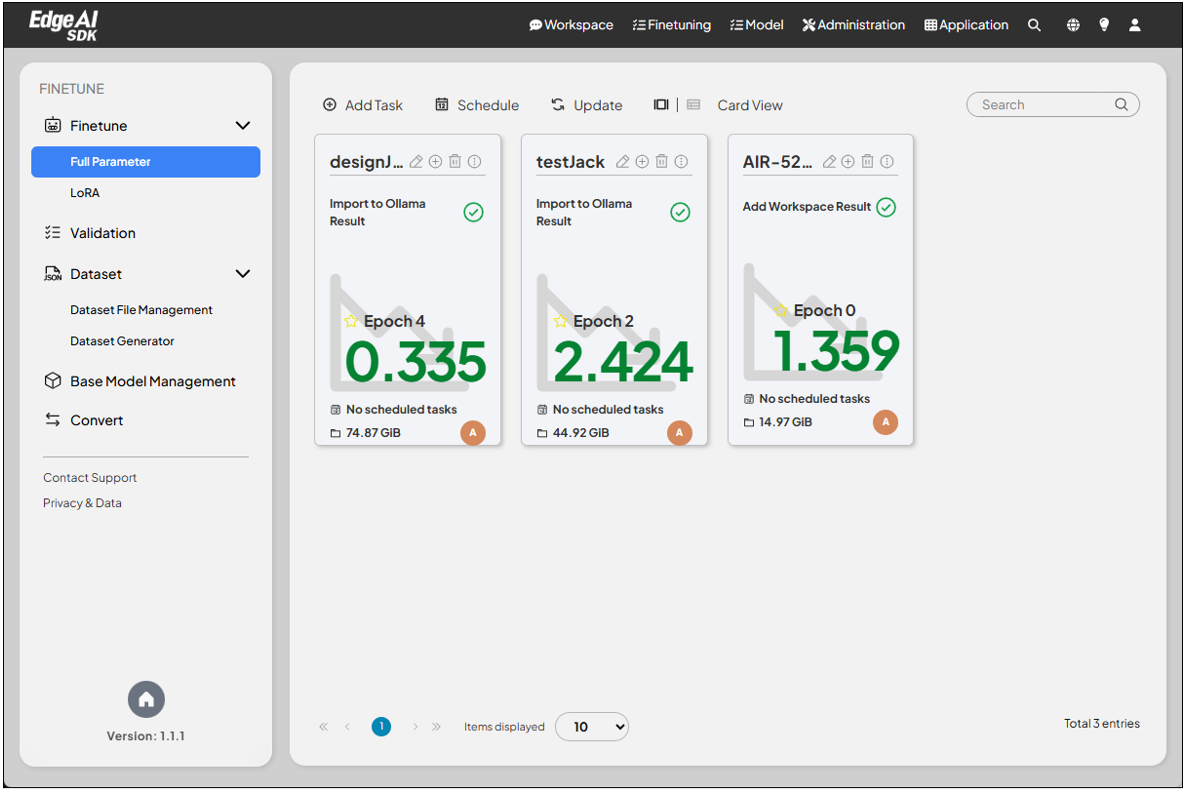Go home using the house icon
This screenshot has width=1187, height=792.
pos(146,699)
